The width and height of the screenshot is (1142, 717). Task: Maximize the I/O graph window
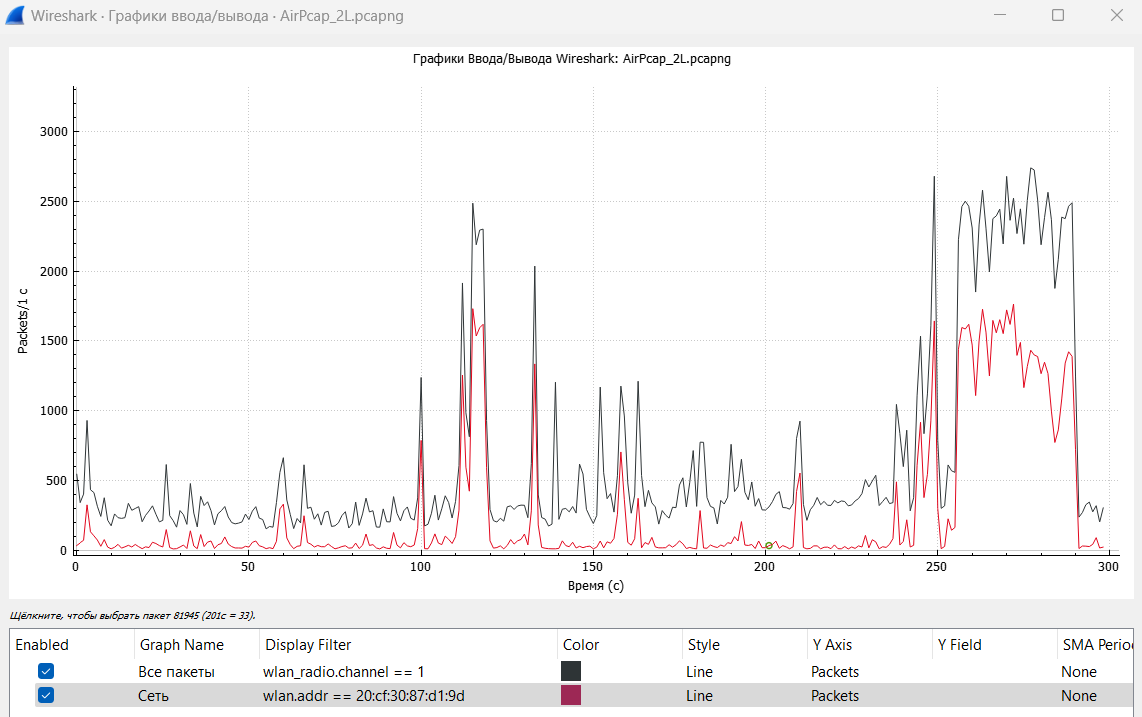click(1058, 15)
